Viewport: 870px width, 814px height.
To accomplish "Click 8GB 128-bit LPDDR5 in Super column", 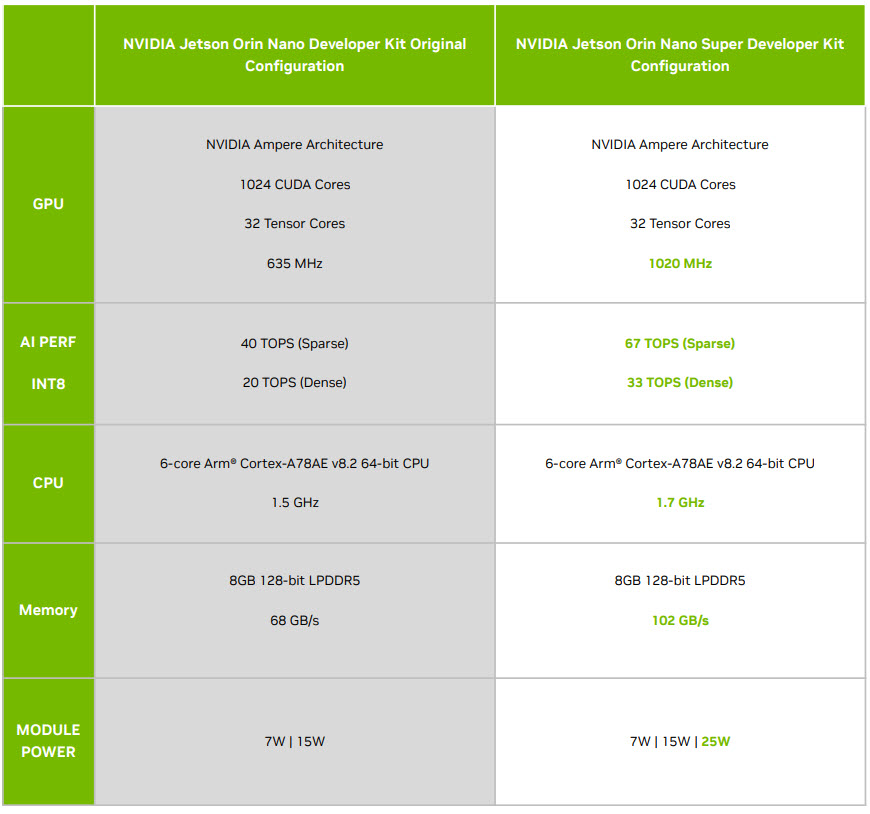I will click(x=680, y=580).
